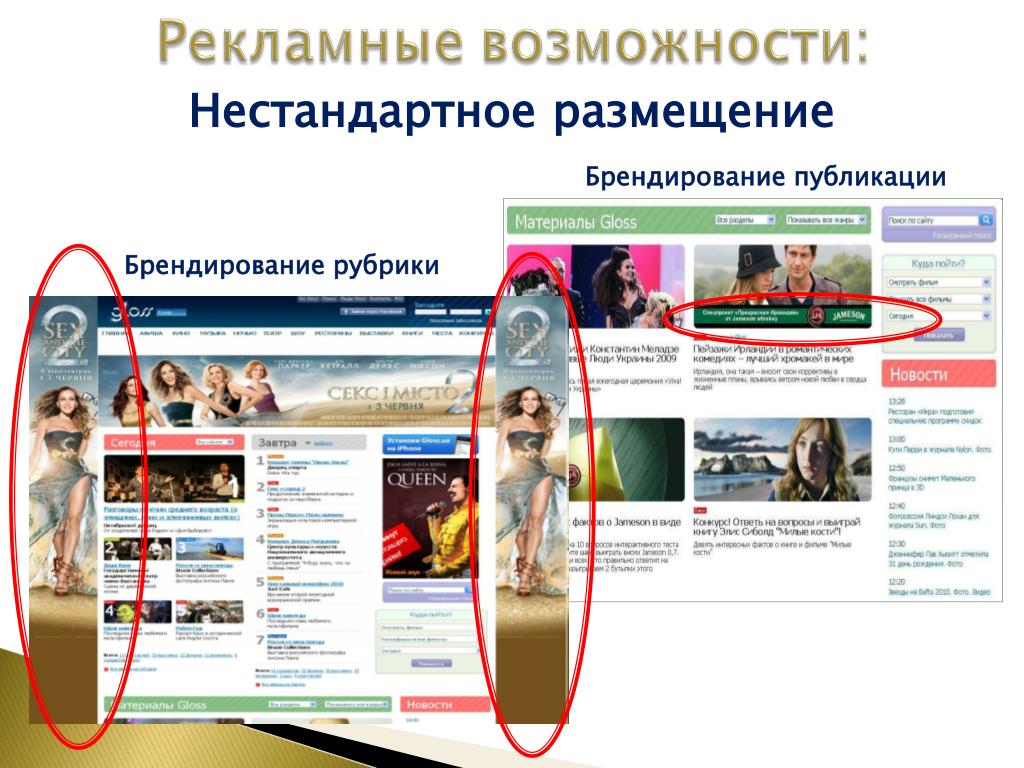Click the green Jameson 'Прекрасная Ирландия' special project banner
The width and height of the screenshot is (1024, 768).
pos(782,317)
